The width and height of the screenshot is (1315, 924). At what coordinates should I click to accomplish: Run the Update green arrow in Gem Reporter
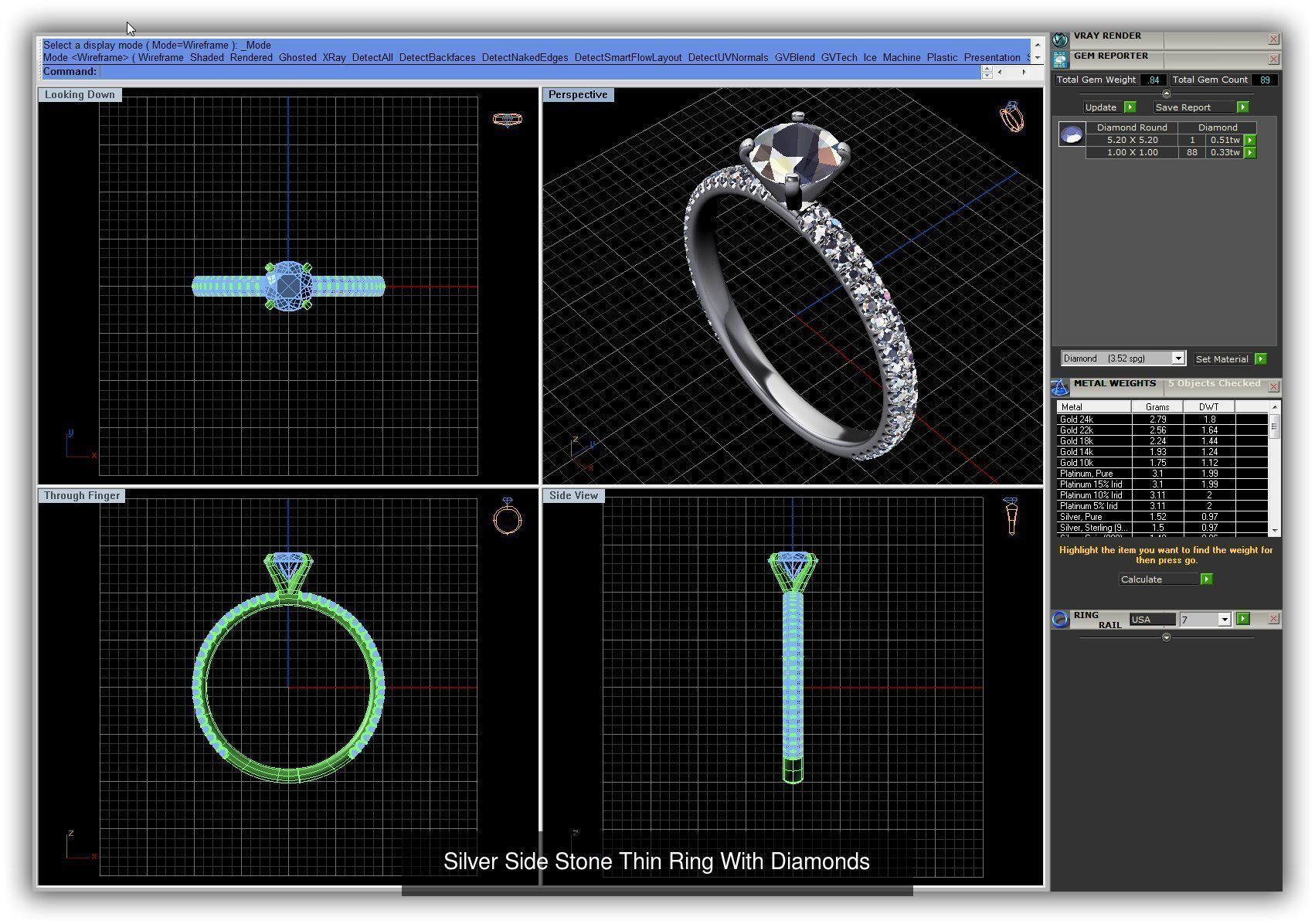coord(1130,107)
